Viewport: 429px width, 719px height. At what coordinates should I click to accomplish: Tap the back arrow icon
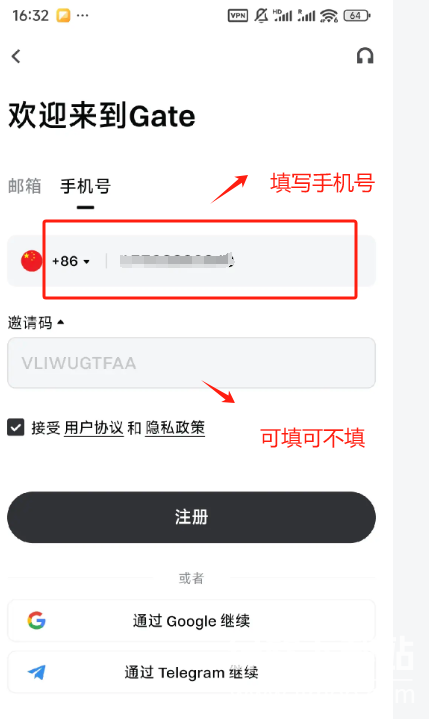pos(16,56)
